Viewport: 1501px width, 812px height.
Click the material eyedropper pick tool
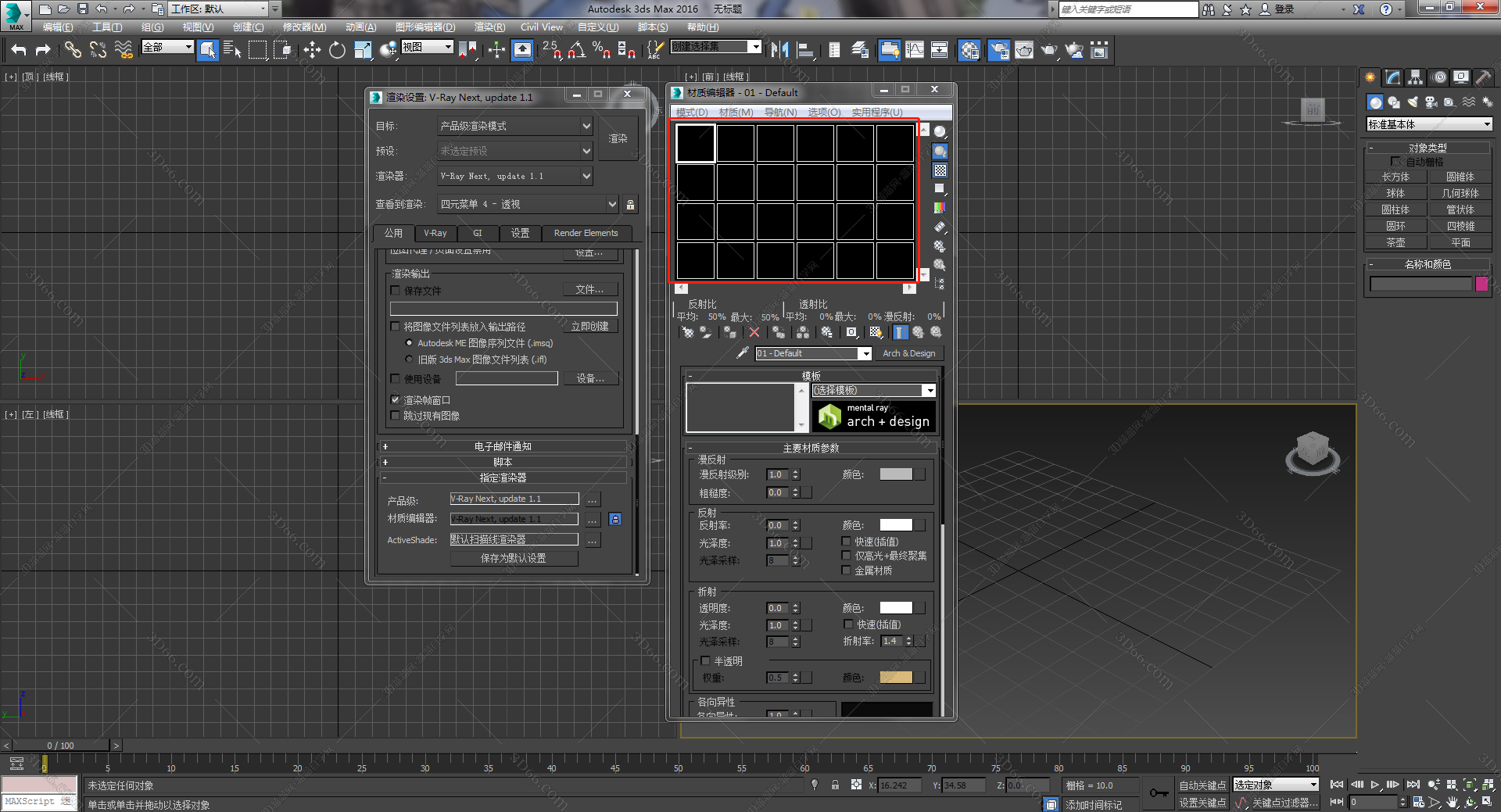[x=743, y=353]
